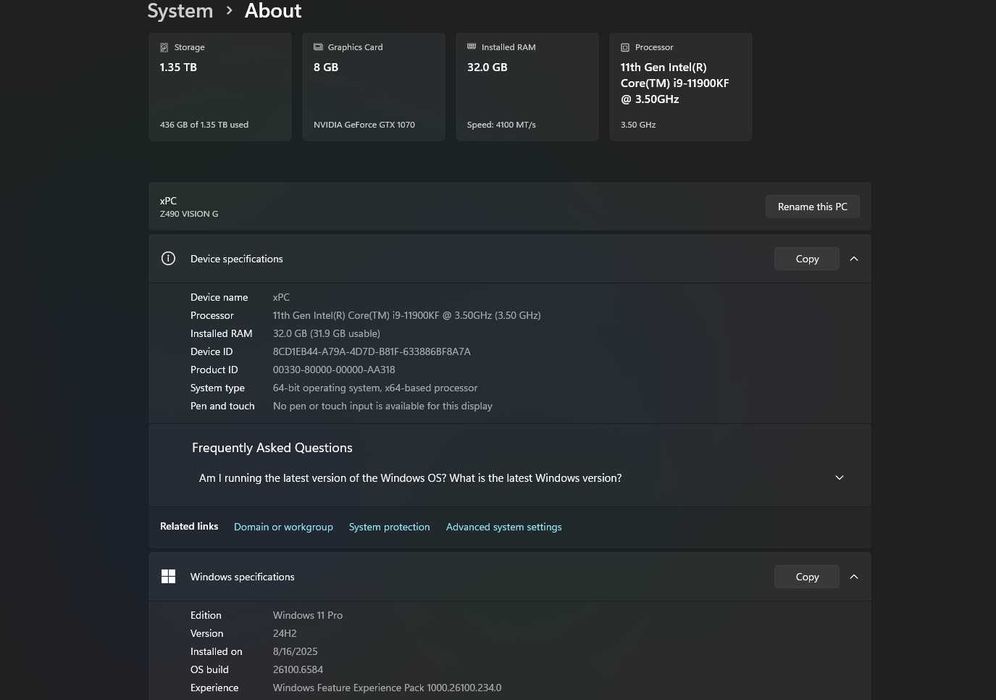996x700 pixels.
Task: Click the Windows logo icon
Action: pyautogui.click(x=168, y=576)
